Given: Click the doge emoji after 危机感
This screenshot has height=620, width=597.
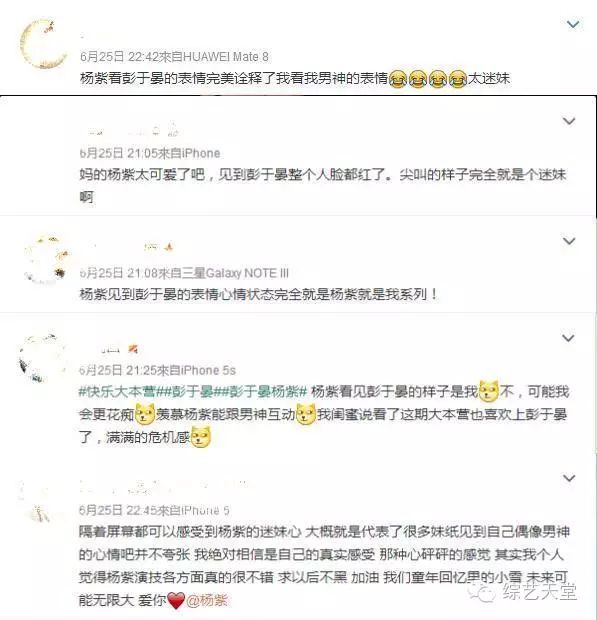Looking at the screenshot, I should click(201, 437).
